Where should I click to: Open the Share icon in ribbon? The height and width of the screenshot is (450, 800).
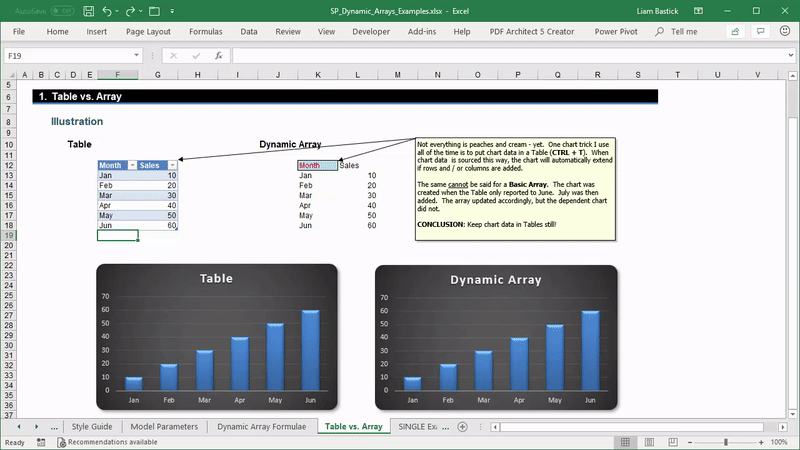pyautogui.click(x=736, y=32)
